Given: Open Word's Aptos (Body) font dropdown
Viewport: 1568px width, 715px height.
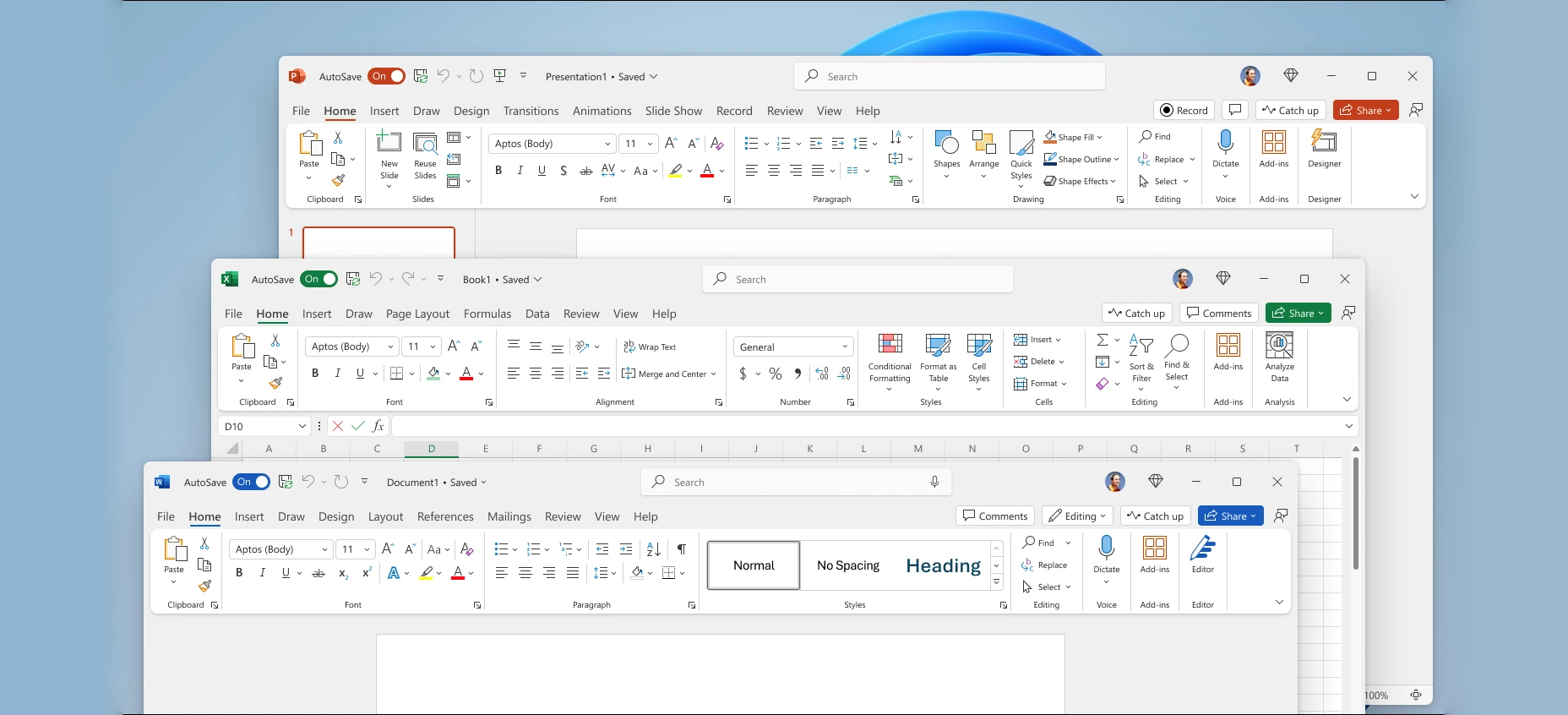Looking at the screenshot, I should click(x=281, y=549).
